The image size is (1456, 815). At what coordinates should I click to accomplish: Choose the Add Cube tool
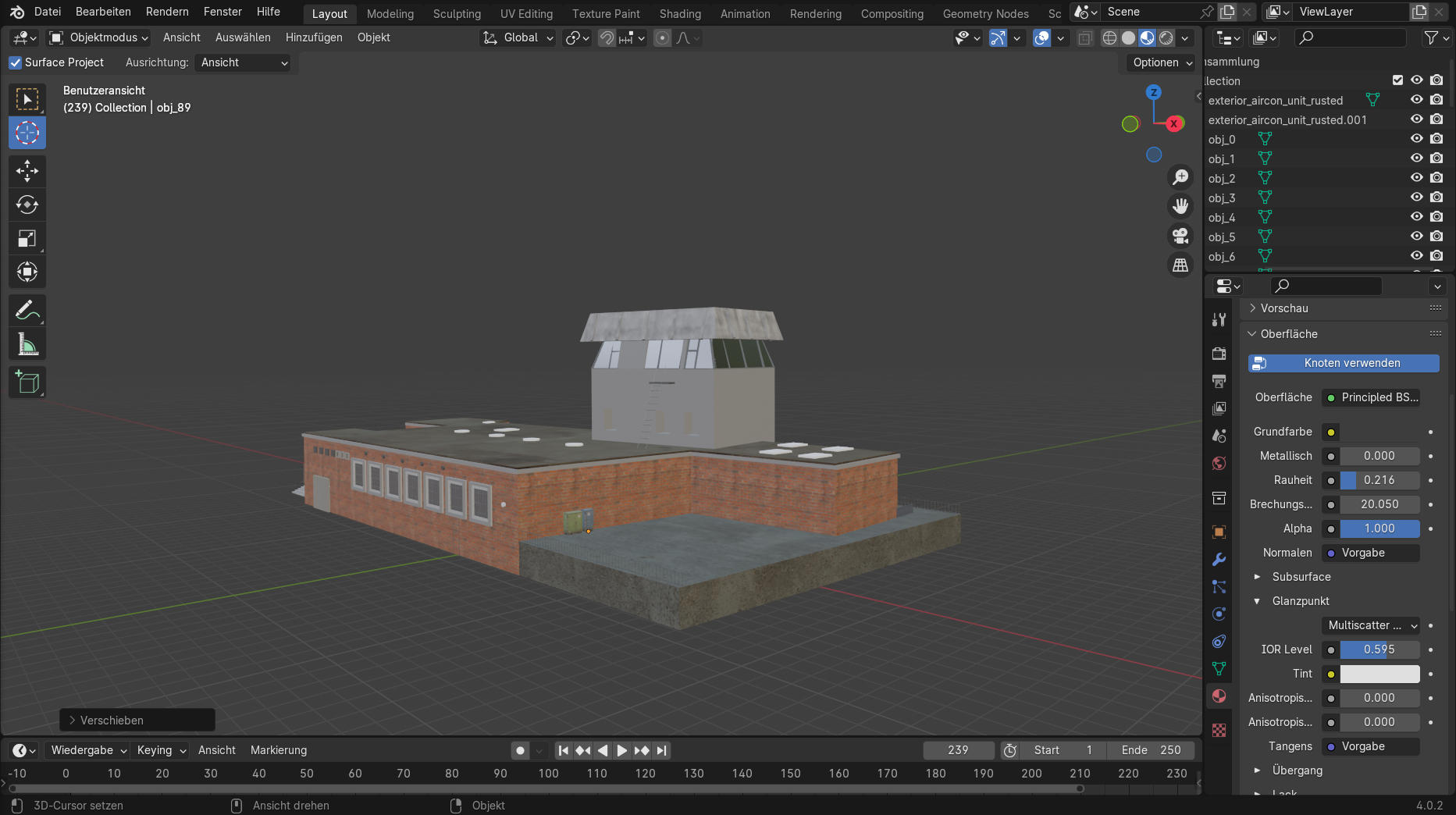tap(27, 383)
